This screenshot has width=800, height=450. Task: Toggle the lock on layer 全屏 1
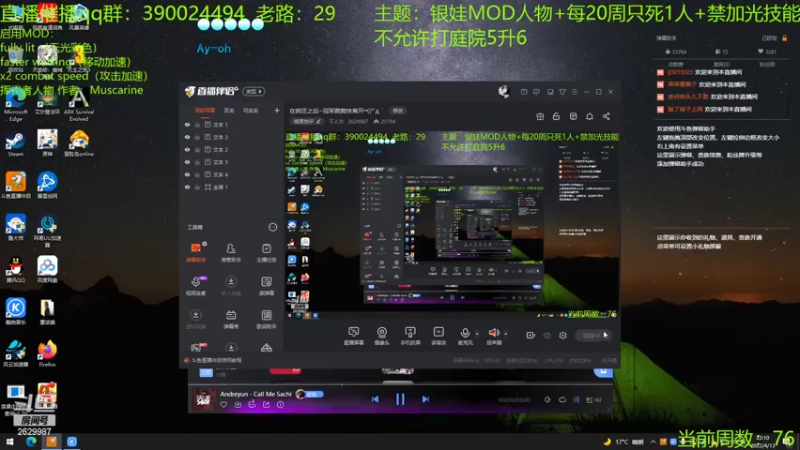click(x=197, y=187)
